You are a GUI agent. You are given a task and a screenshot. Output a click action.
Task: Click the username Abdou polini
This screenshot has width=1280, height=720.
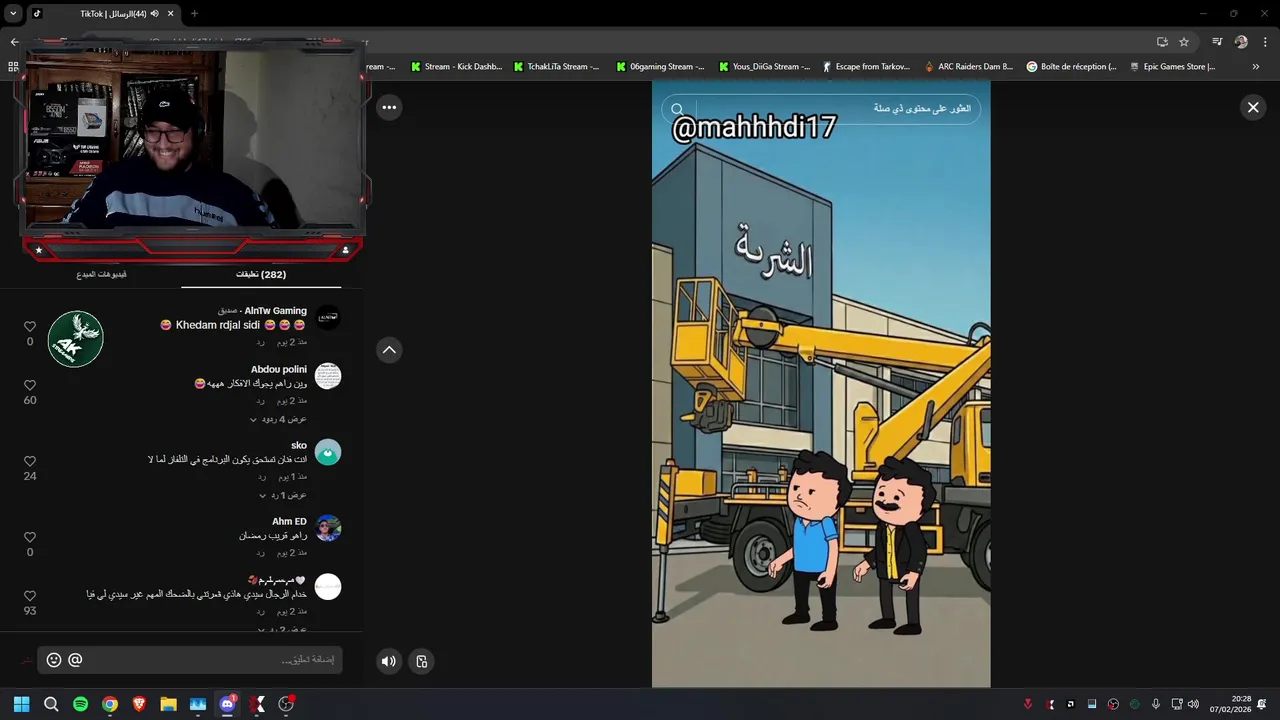coord(279,369)
